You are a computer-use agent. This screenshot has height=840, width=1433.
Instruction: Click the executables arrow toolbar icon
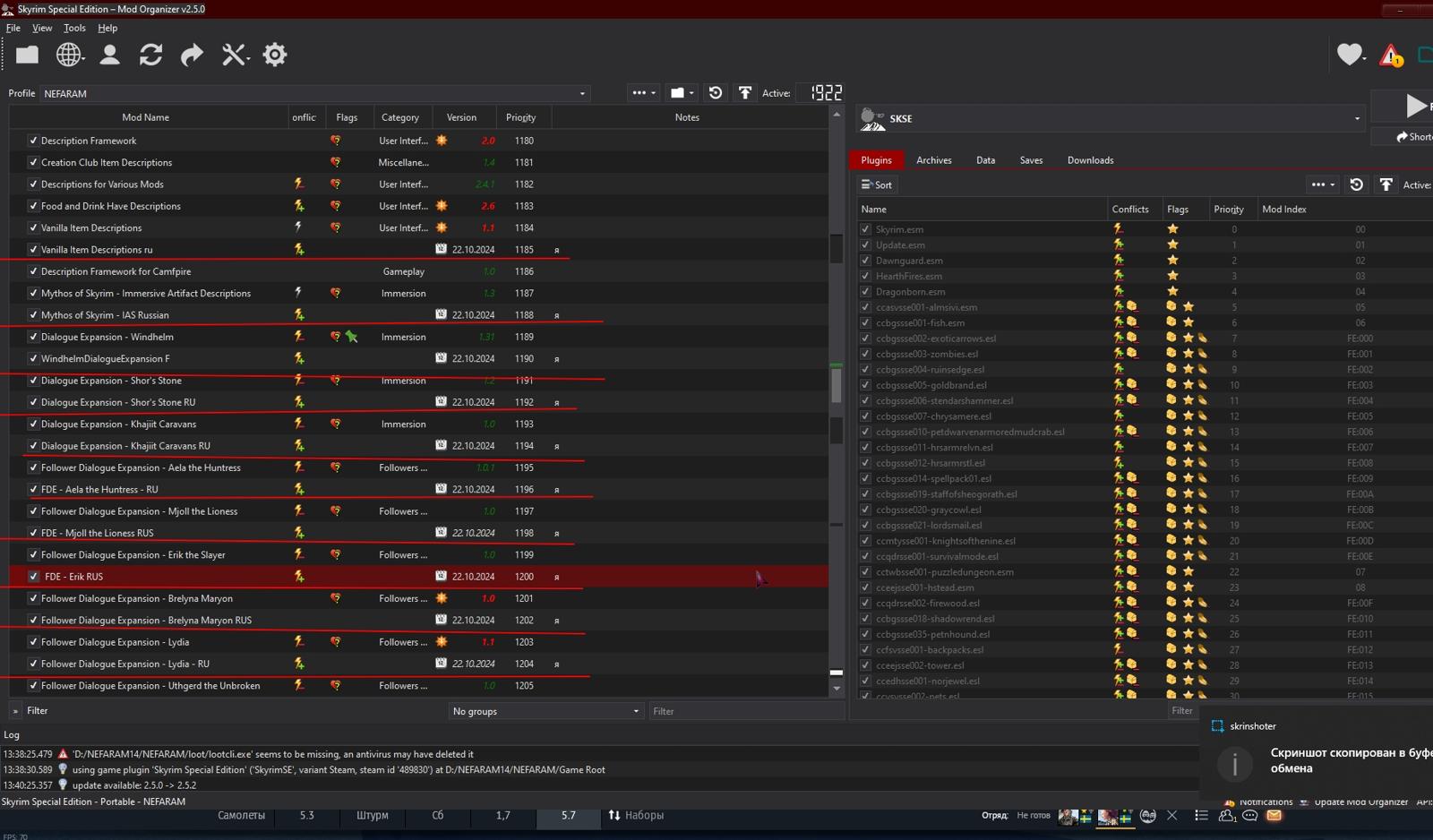coord(192,55)
